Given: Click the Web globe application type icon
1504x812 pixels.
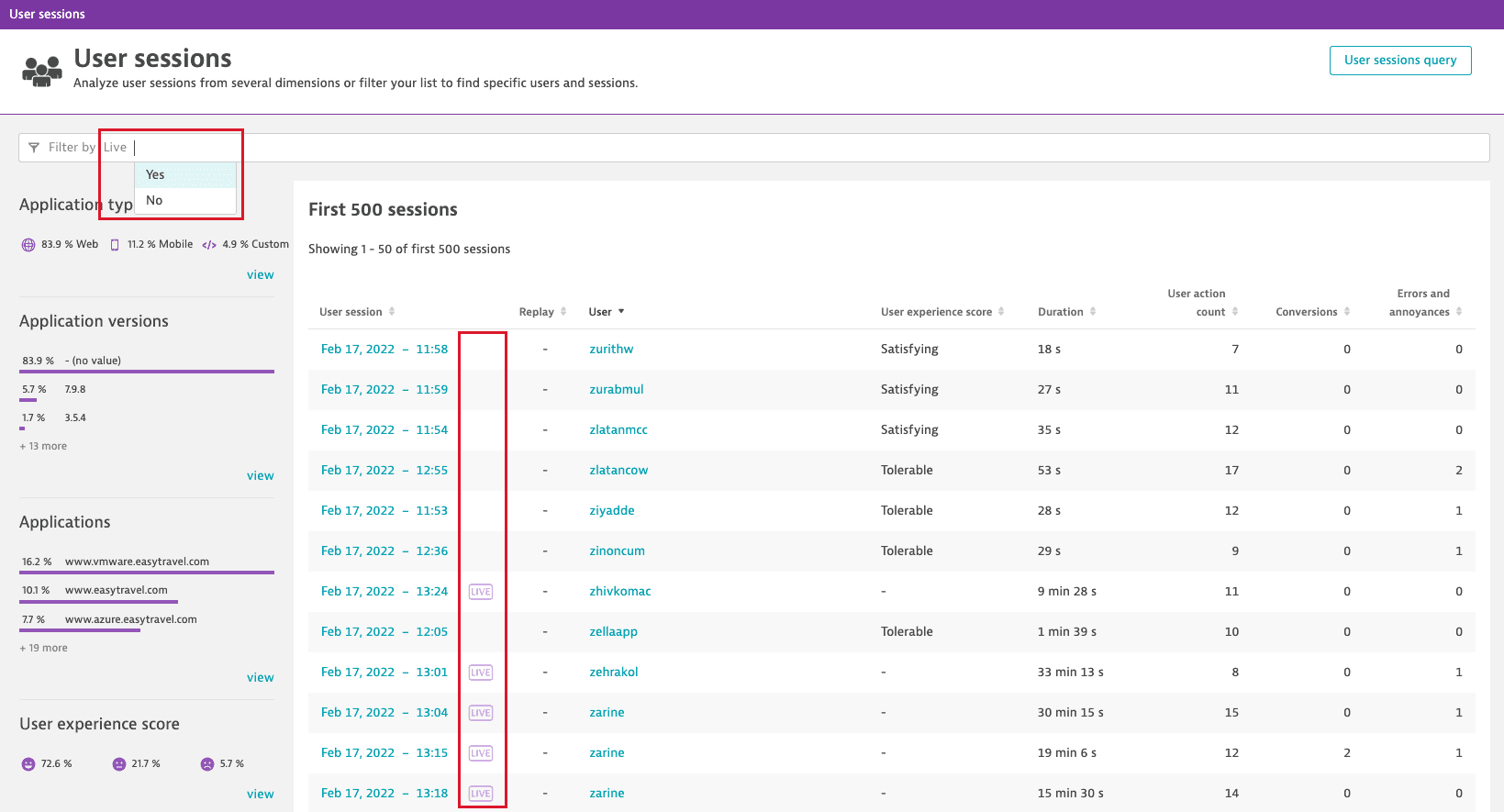Looking at the screenshot, I should (x=28, y=245).
